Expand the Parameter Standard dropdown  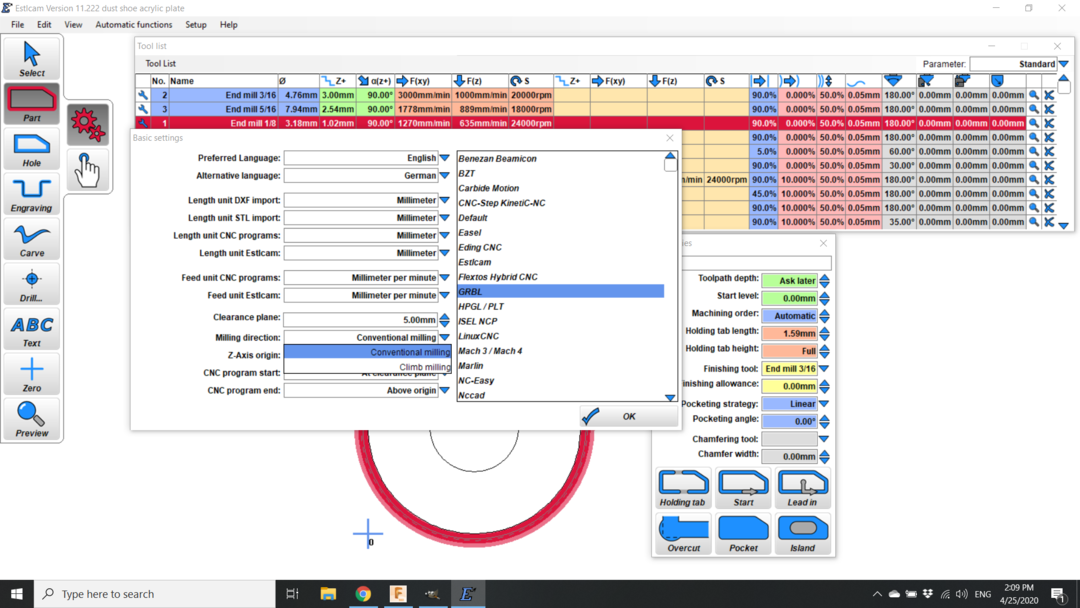[x=1064, y=64]
